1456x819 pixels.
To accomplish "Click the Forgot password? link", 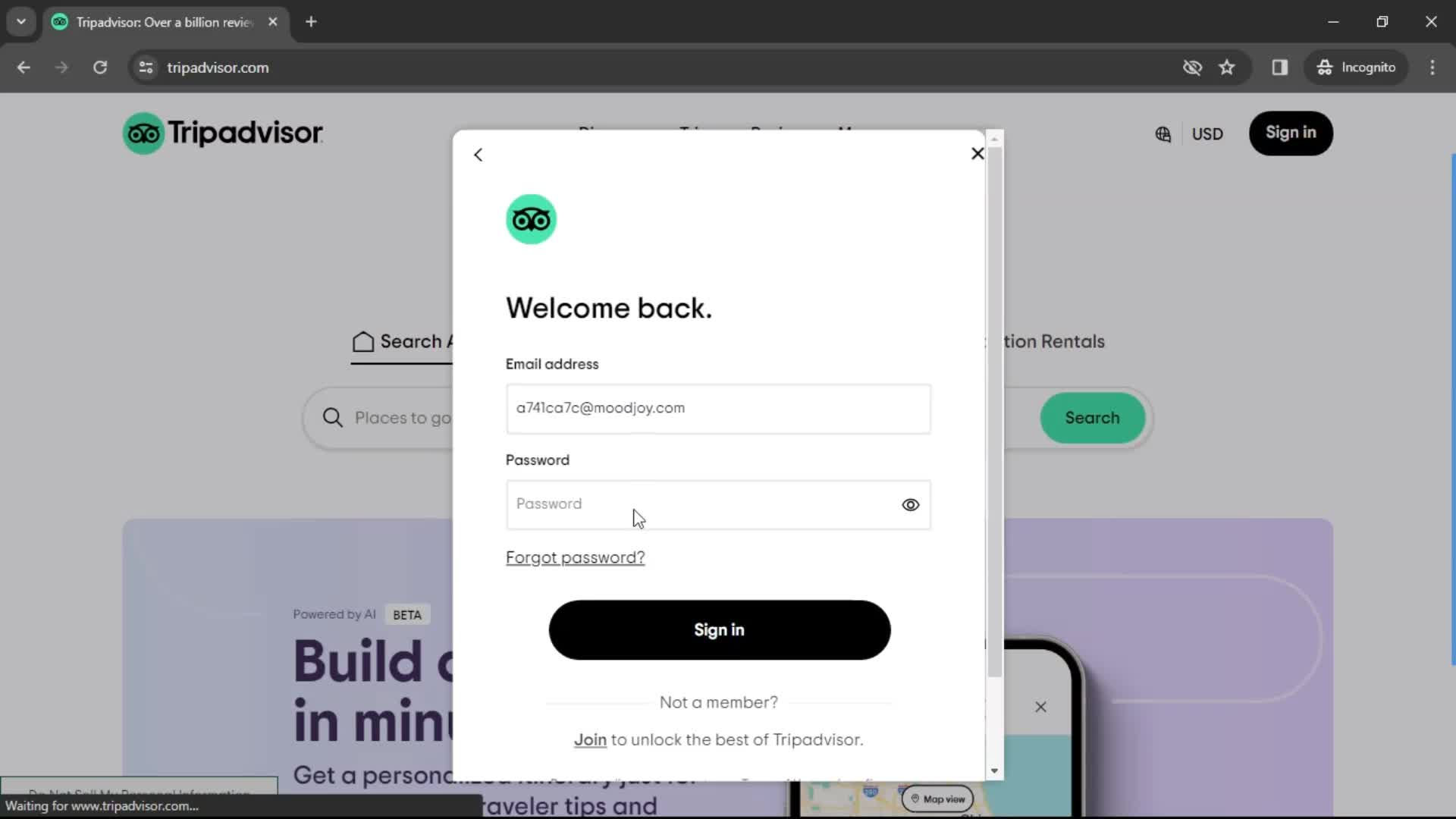I will 575,557.
